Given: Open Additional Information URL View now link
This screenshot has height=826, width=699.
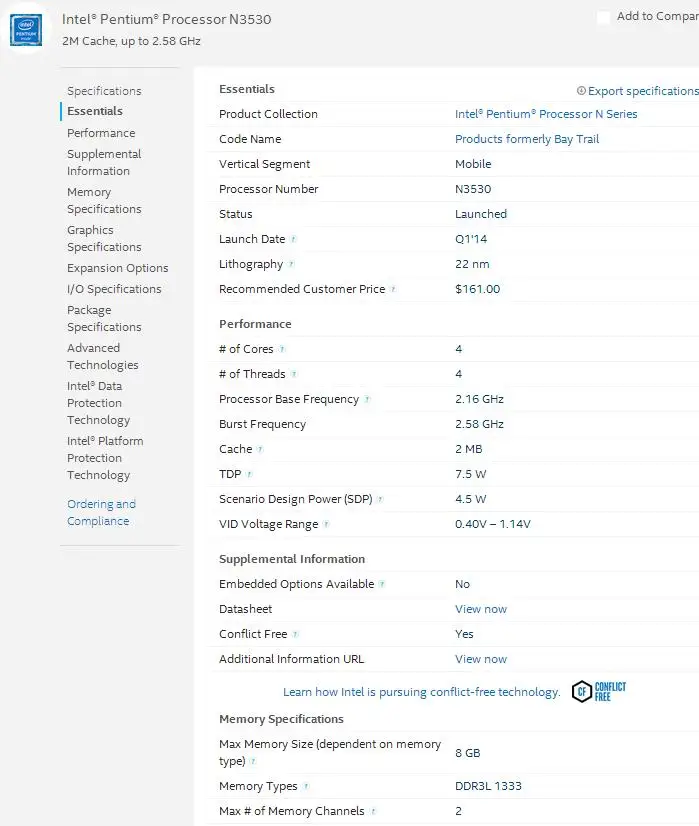Looking at the screenshot, I should 481,659.
